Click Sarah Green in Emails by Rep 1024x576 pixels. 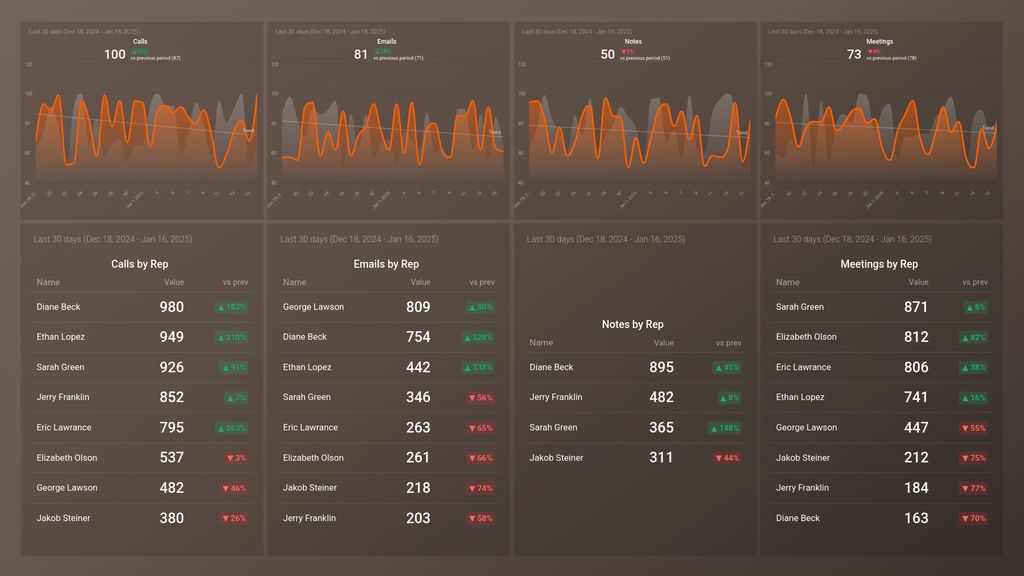307,397
